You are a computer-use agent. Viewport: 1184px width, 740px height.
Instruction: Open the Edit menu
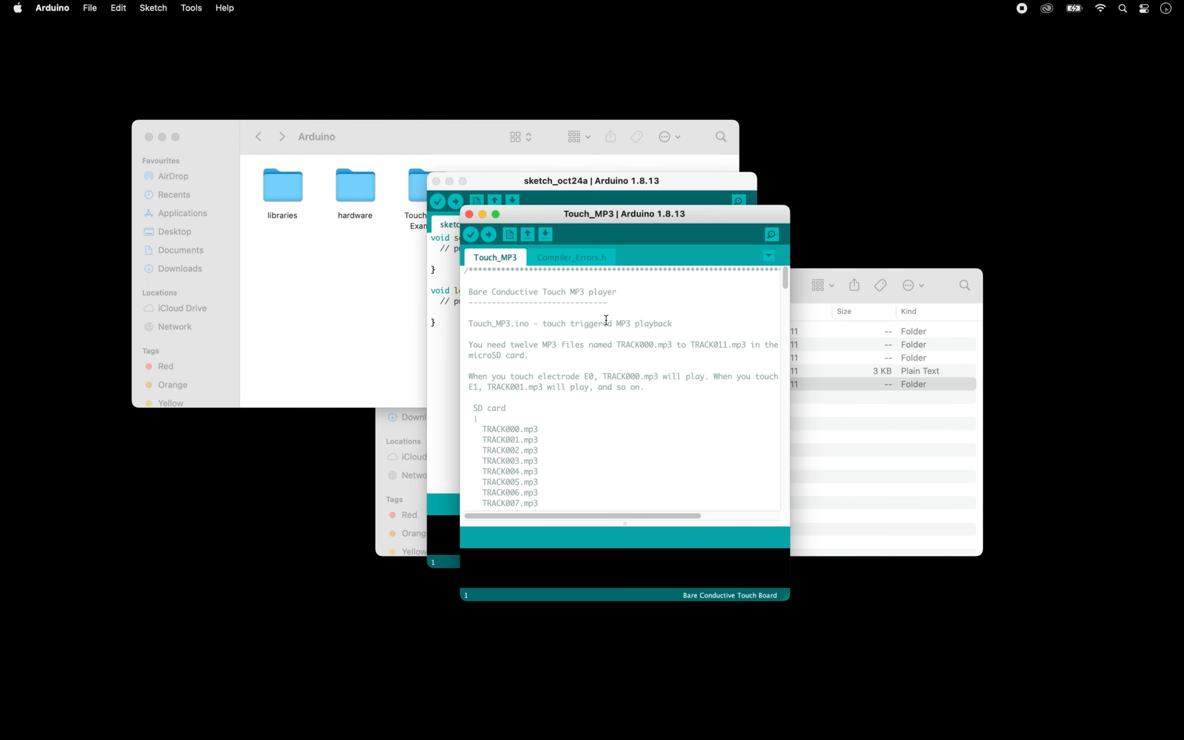pos(119,8)
